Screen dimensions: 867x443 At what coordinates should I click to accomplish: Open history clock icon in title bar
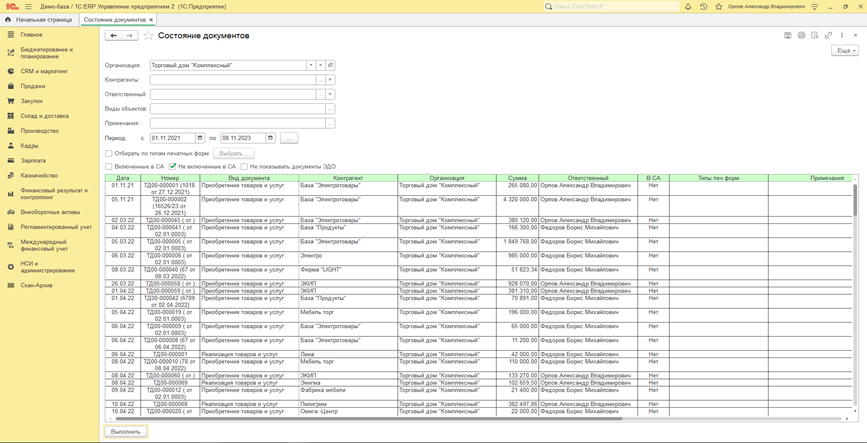click(x=703, y=7)
